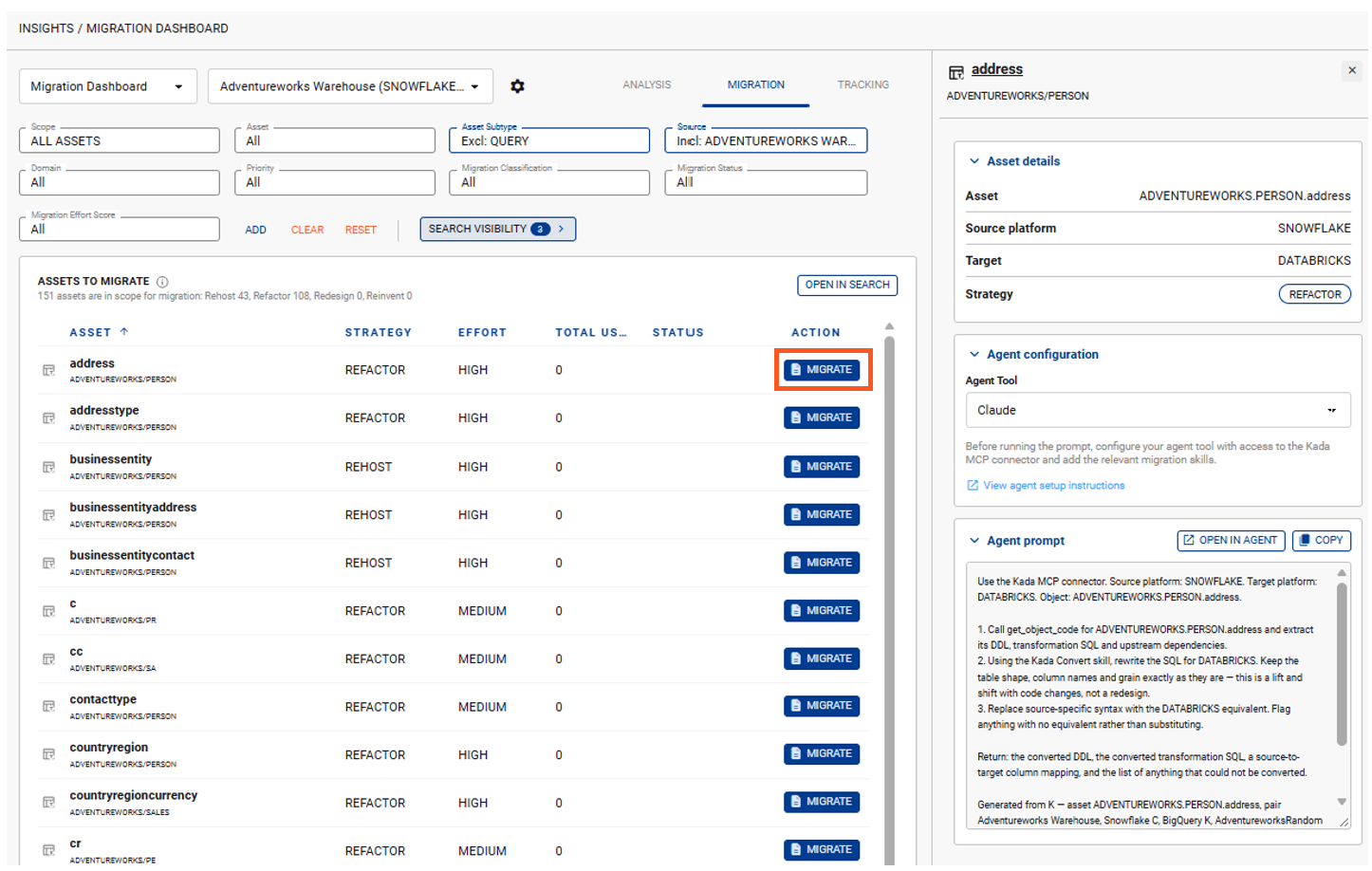Image resolution: width=1372 pixels, height=871 pixels.
Task: Click Add filter link
Action: click(x=255, y=231)
